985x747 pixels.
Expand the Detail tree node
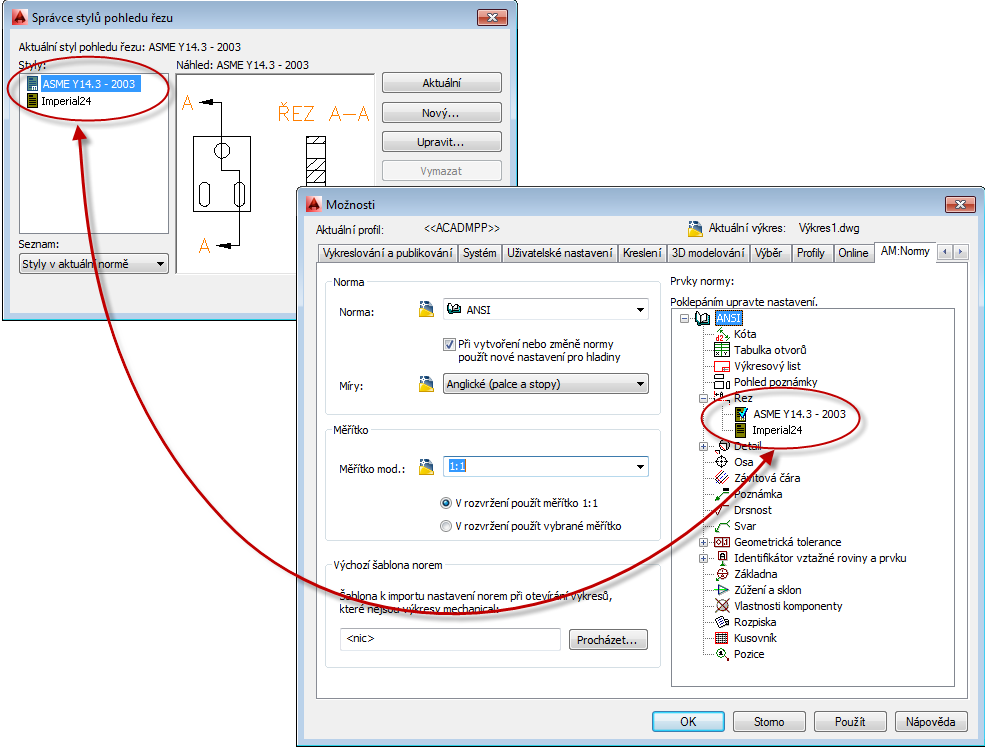pos(704,447)
